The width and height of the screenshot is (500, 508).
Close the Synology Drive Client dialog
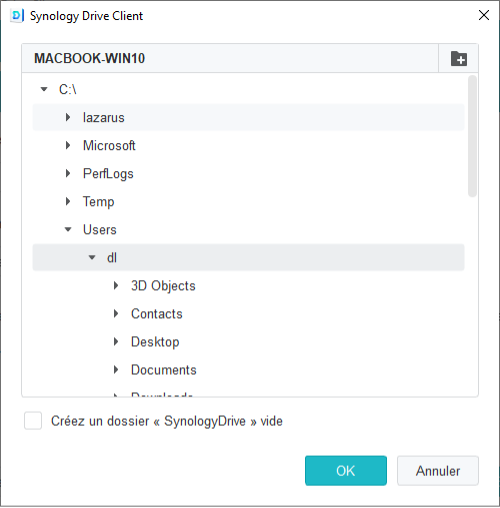(x=484, y=15)
